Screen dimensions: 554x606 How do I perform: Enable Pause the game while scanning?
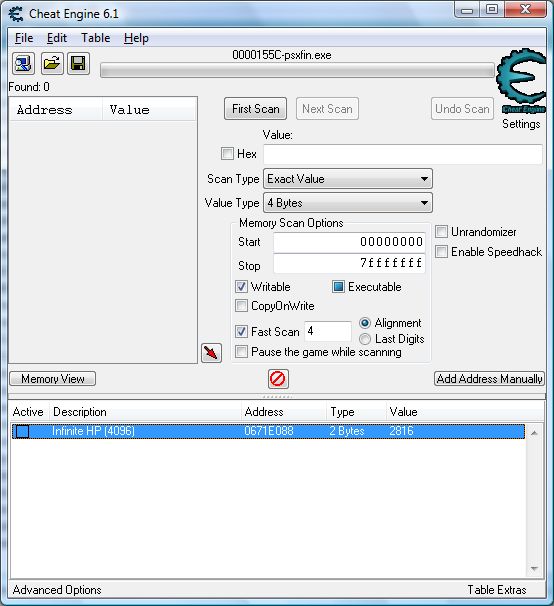point(241,352)
